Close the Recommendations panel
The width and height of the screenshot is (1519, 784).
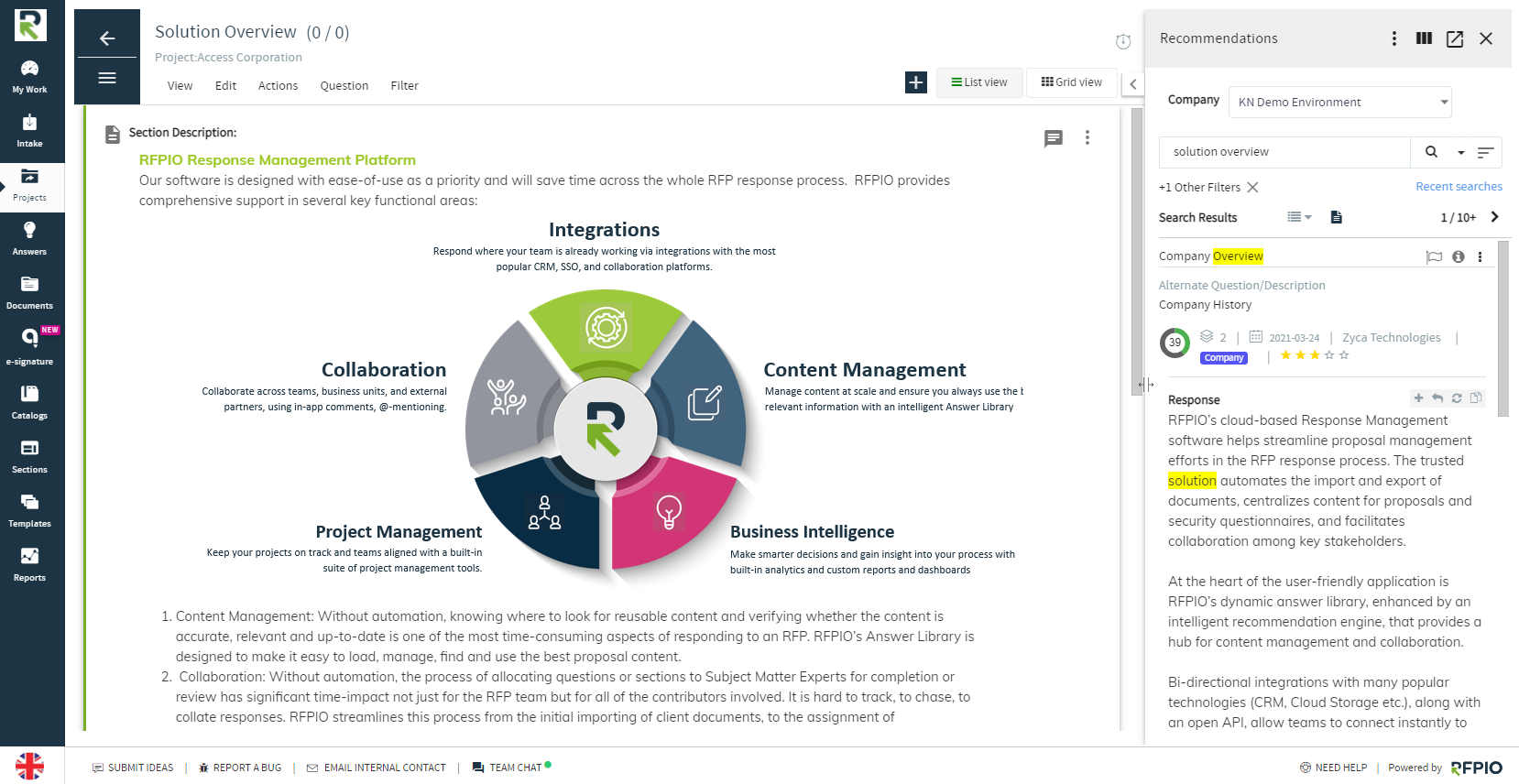point(1486,38)
